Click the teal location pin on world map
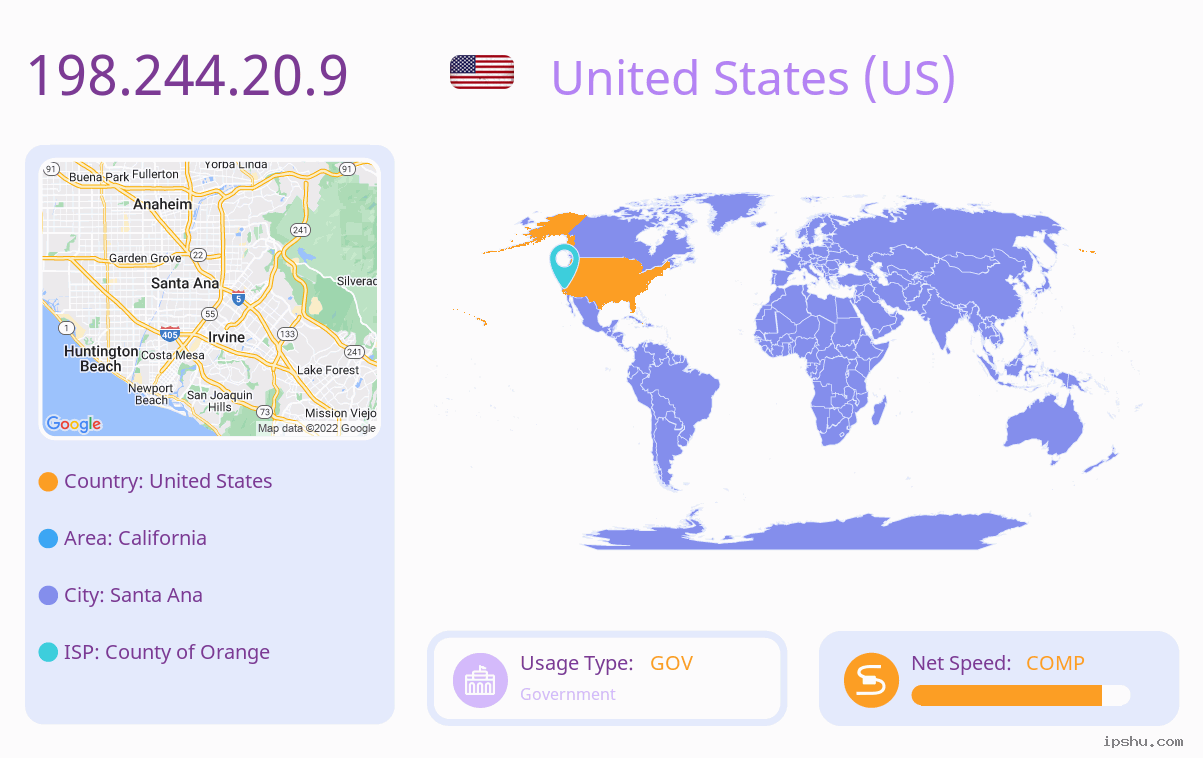Screen dimensions: 1203x758 [564, 264]
